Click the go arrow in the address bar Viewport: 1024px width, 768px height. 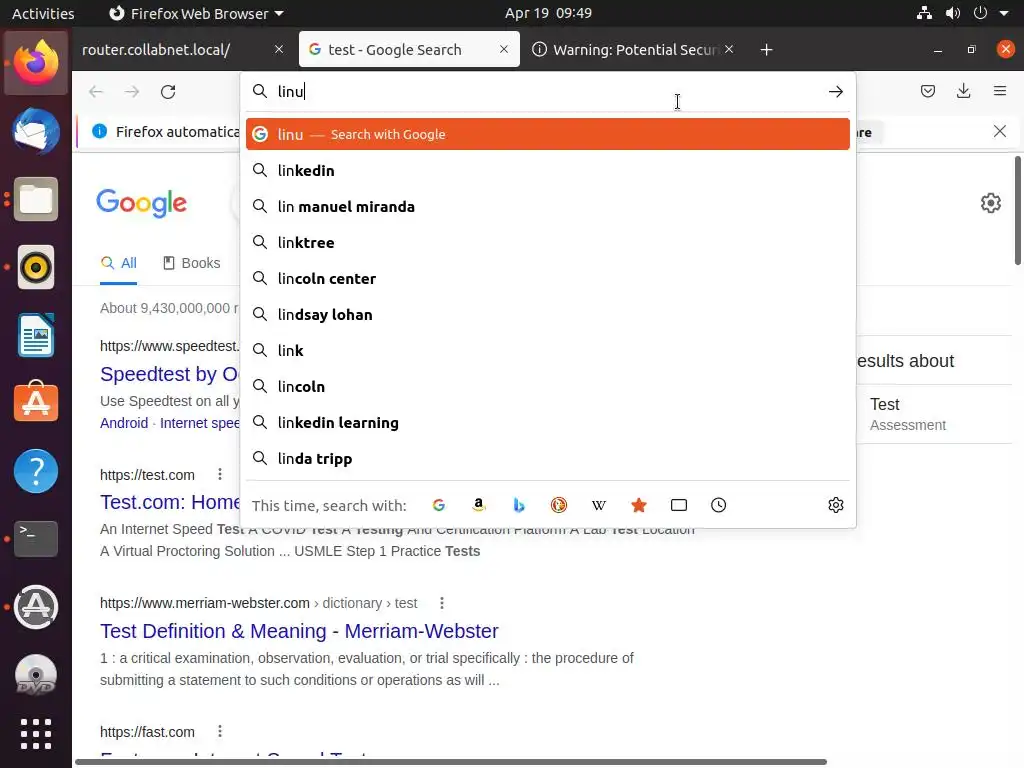[x=836, y=91]
